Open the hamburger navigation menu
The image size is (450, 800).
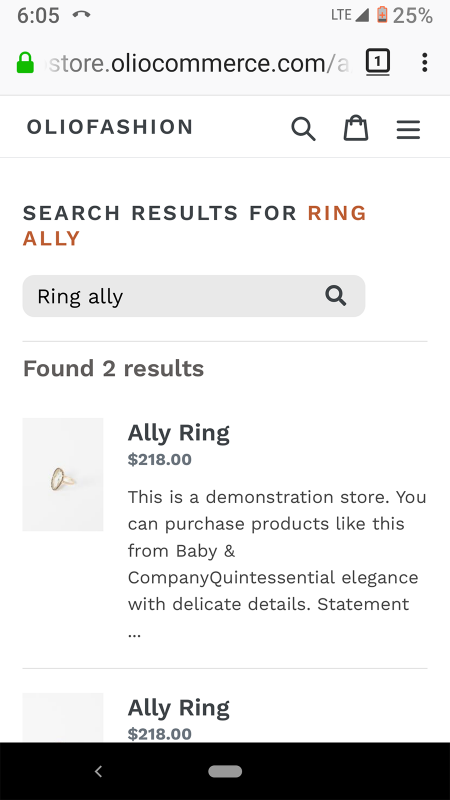(x=408, y=129)
